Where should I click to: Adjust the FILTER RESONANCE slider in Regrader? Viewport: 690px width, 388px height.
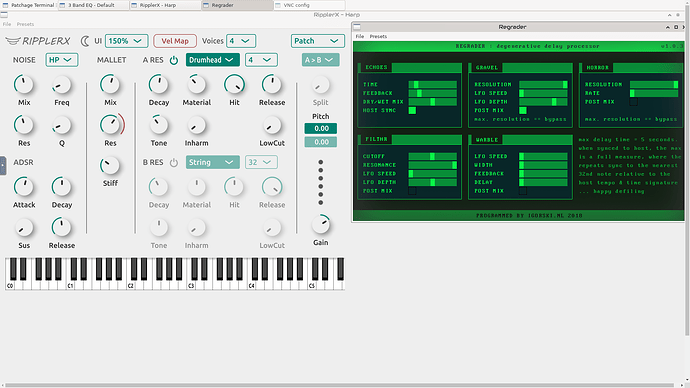pos(433,165)
